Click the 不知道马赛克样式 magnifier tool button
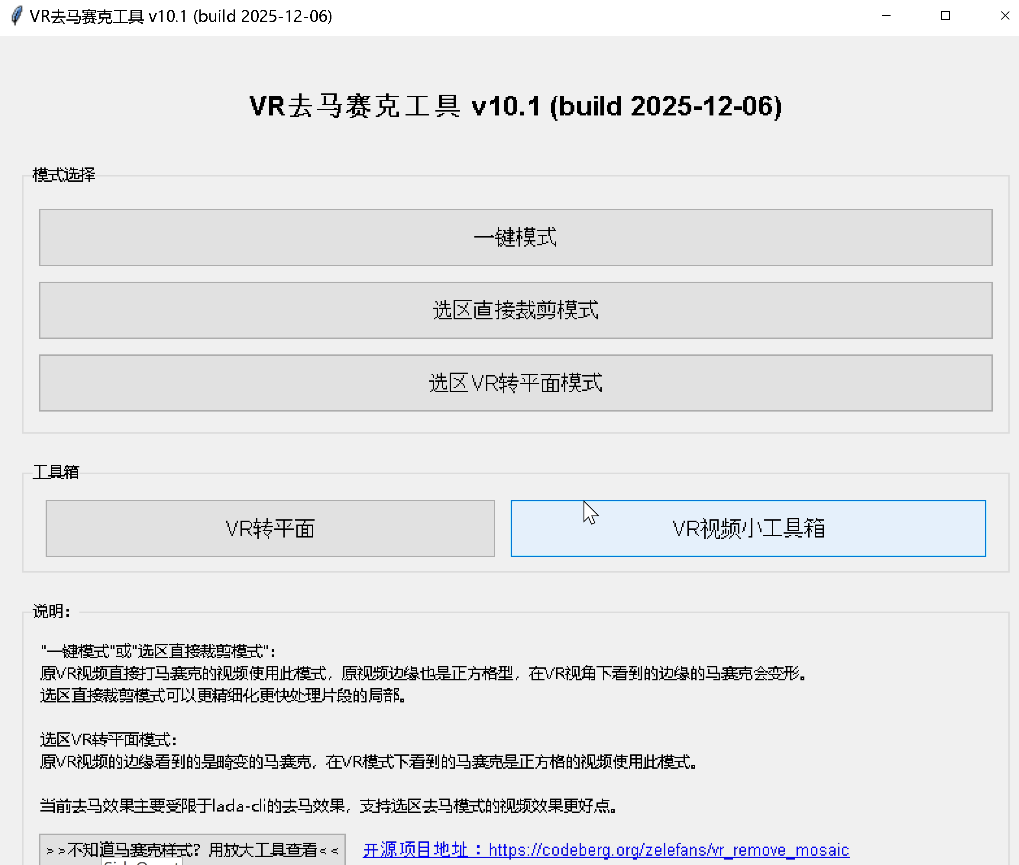The width and height of the screenshot is (1019, 865). (192, 849)
